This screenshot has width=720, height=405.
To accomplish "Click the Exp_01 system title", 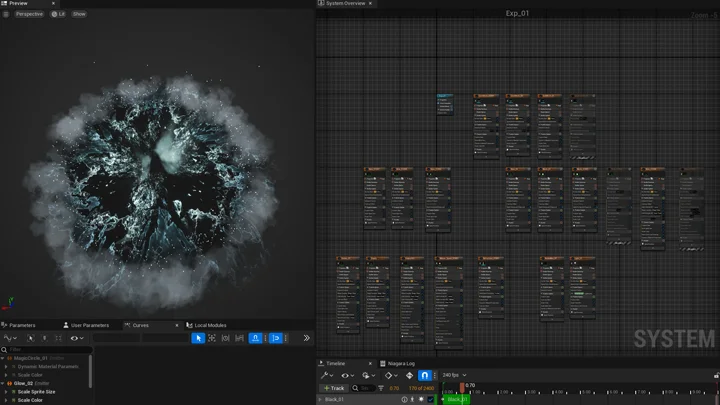I will click(x=517, y=13).
